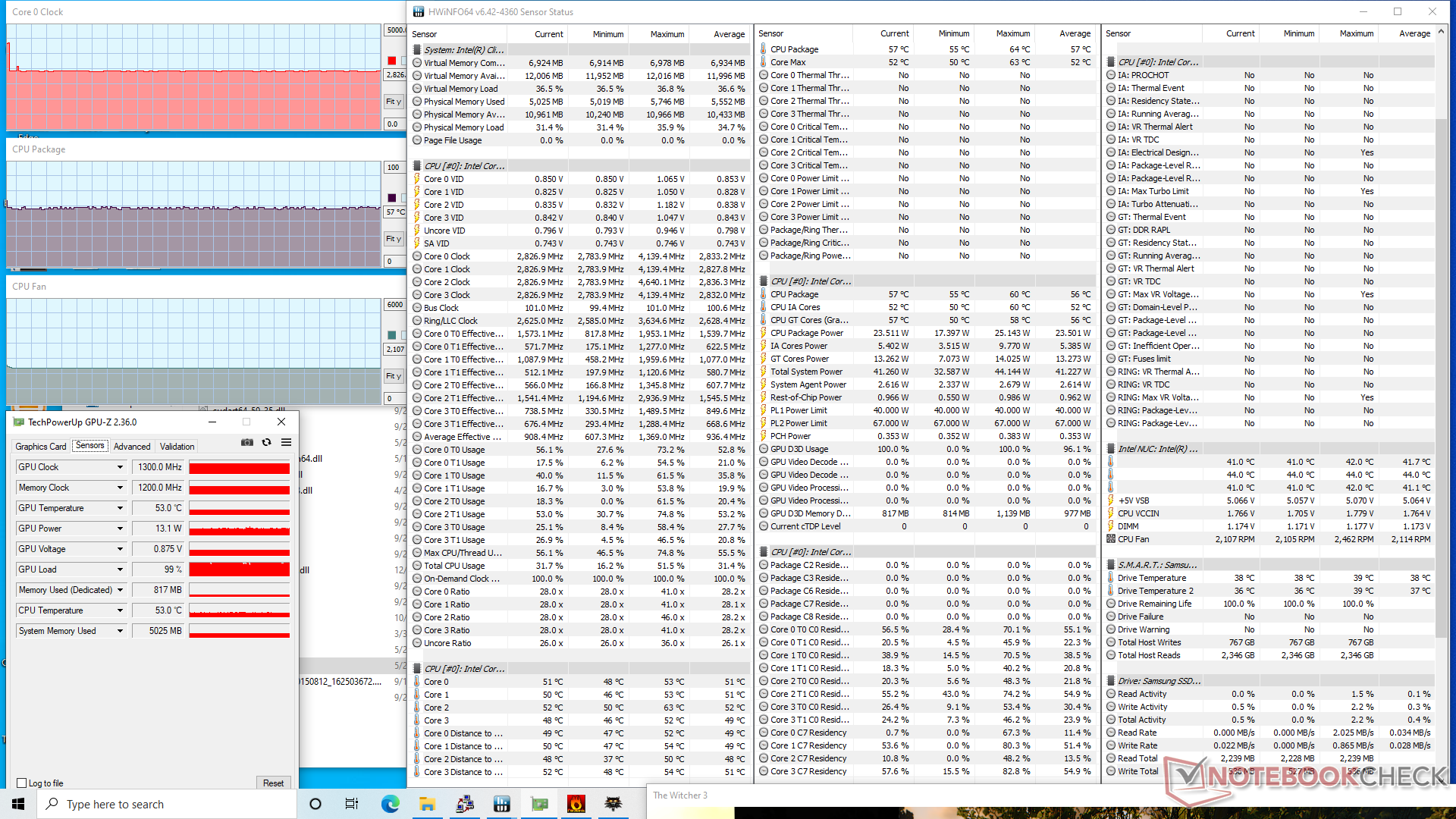Switch to The Witcher 3 wolf taskbar icon
Image resolution: width=1456 pixels, height=819 pixels.
[613, 804]
